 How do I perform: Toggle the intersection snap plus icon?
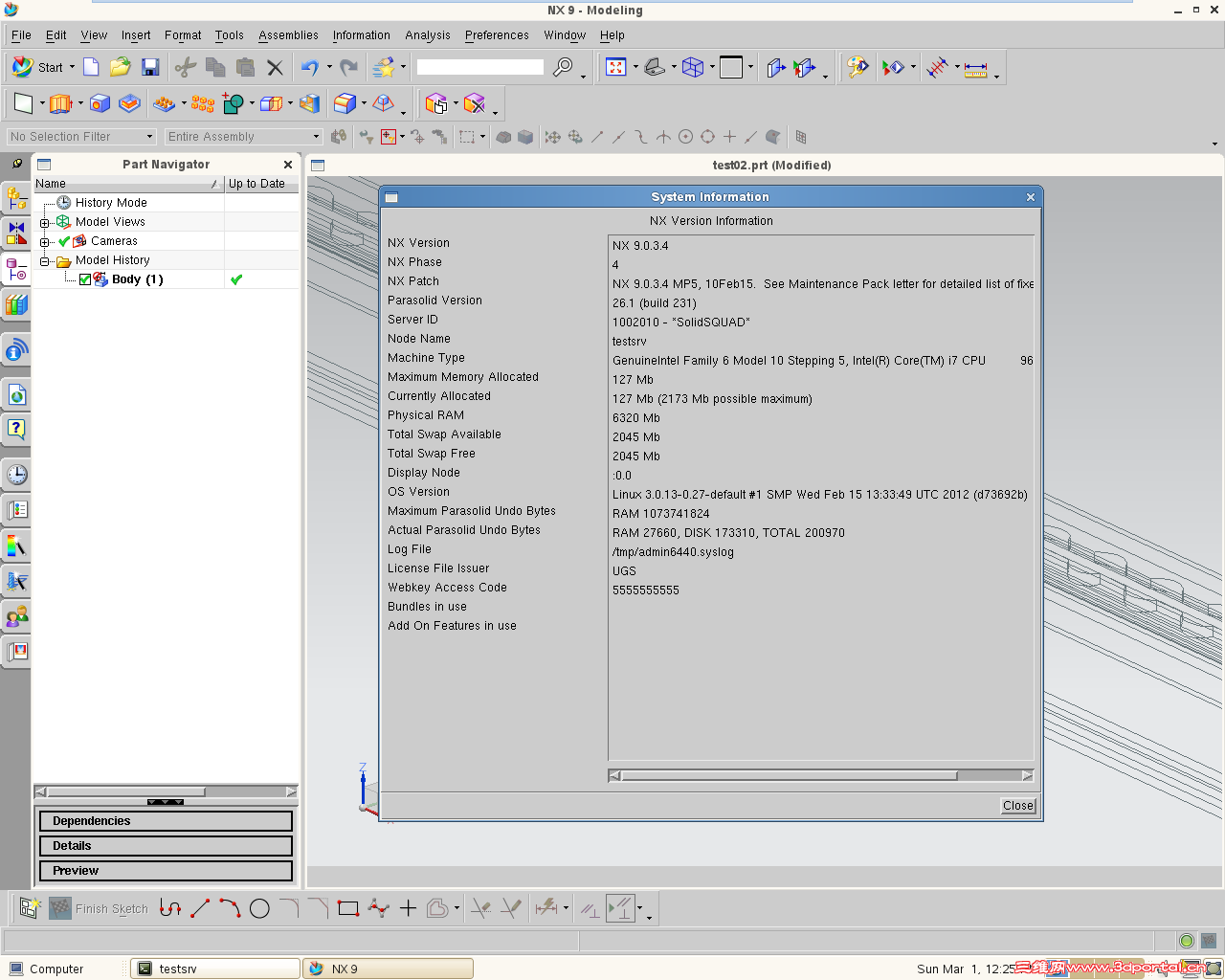729,137
